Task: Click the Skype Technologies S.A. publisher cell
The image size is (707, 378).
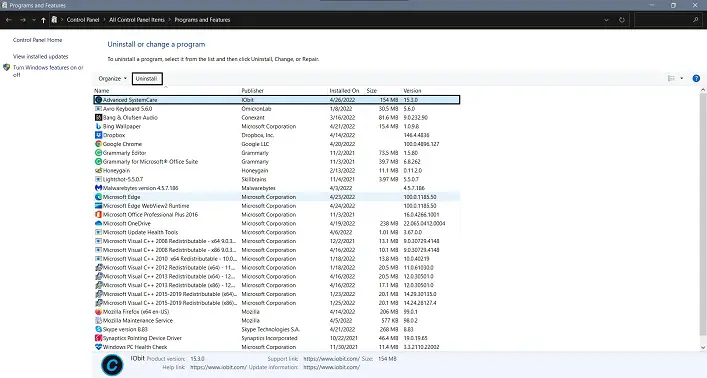Action: [271, 329]
